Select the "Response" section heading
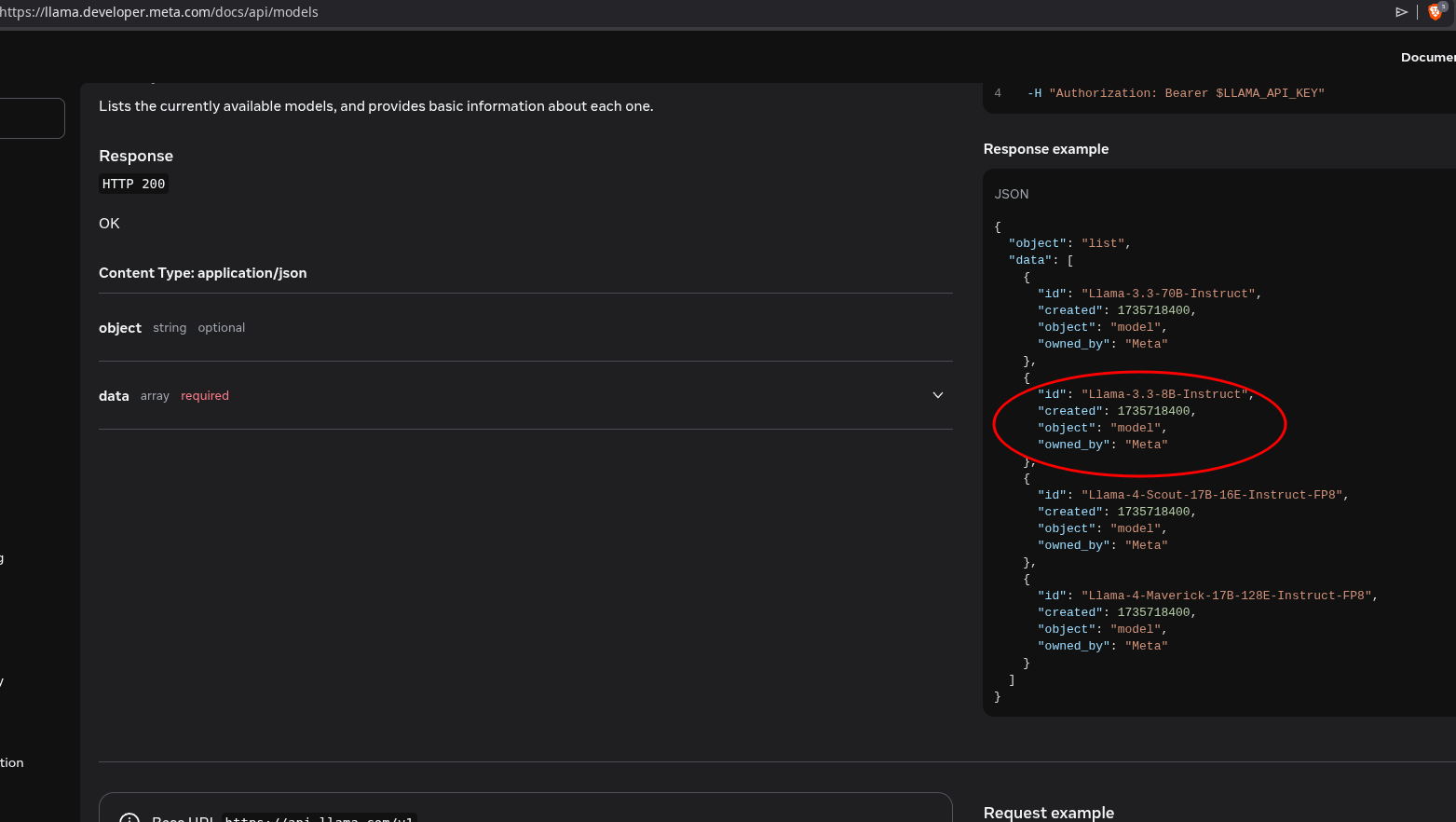Screen dimensions: 1456x822 (136, 156)
